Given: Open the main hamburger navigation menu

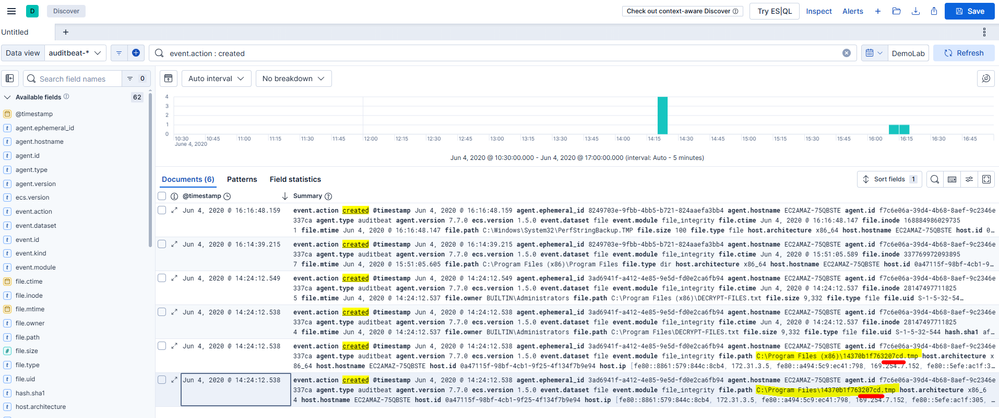Looking at the screenshot, I should 11,11.
